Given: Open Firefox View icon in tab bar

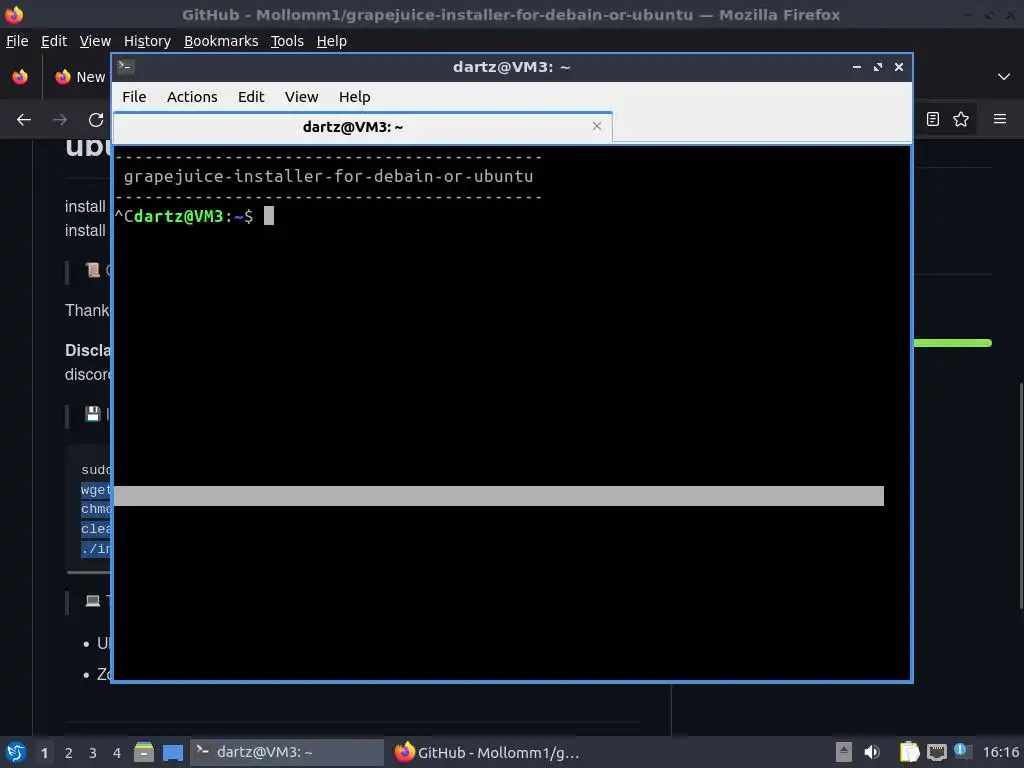Looking at the screenshot, I should (x=20, y=77).
